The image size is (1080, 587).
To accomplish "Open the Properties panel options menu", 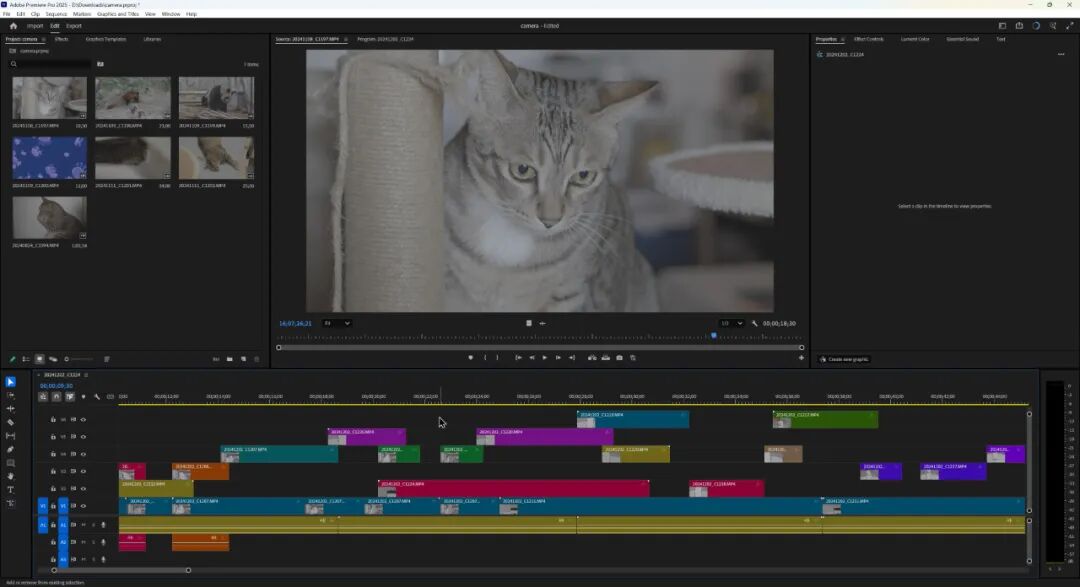I will (1061, 54).
